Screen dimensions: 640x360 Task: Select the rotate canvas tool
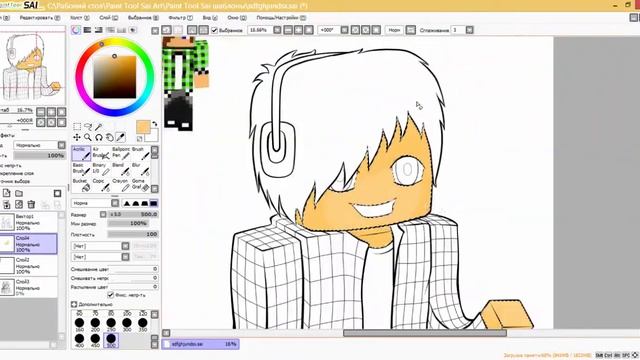click(x=99, y=138)
